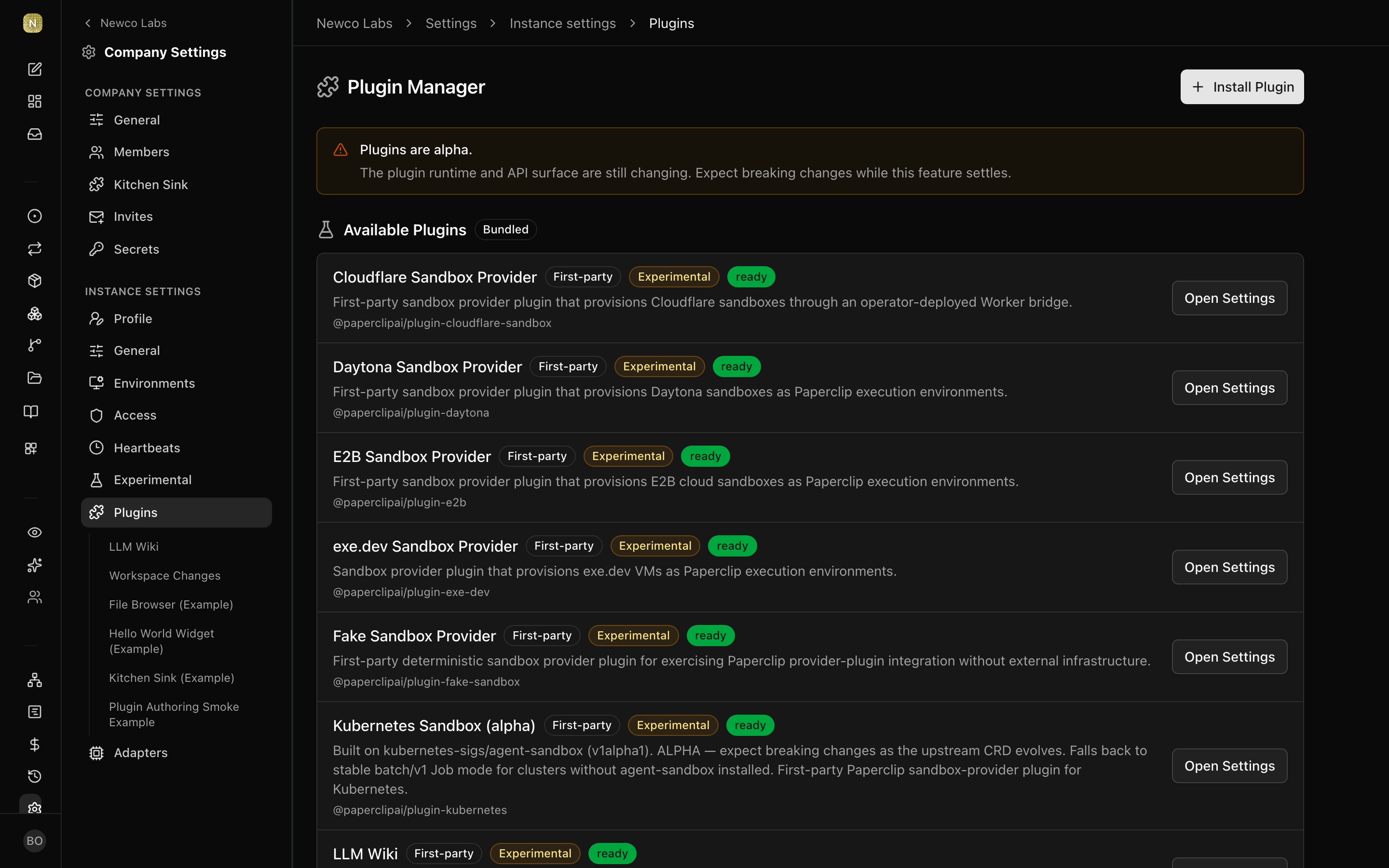1389x868 pixels.
Task: Click the circle-dot issues icon
Action: (x=34, y=216)
